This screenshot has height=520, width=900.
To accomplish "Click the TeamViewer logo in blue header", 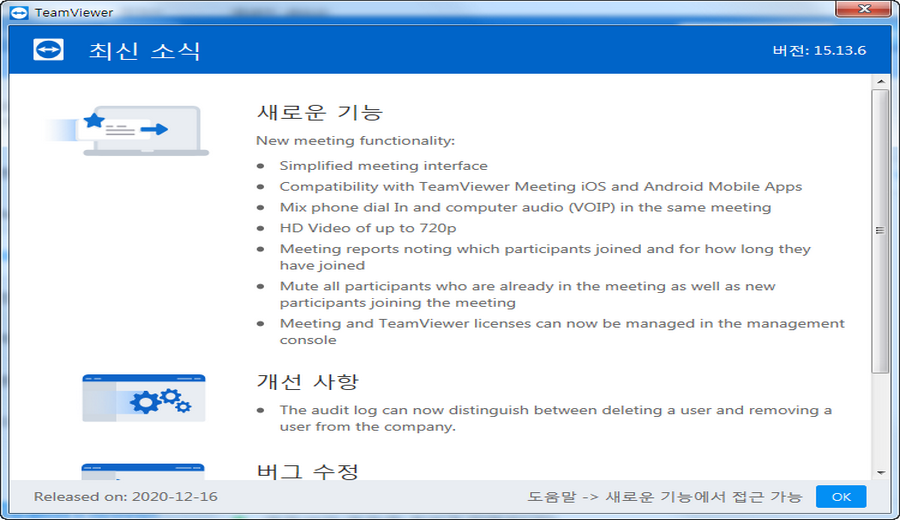I will coord(48,50).
